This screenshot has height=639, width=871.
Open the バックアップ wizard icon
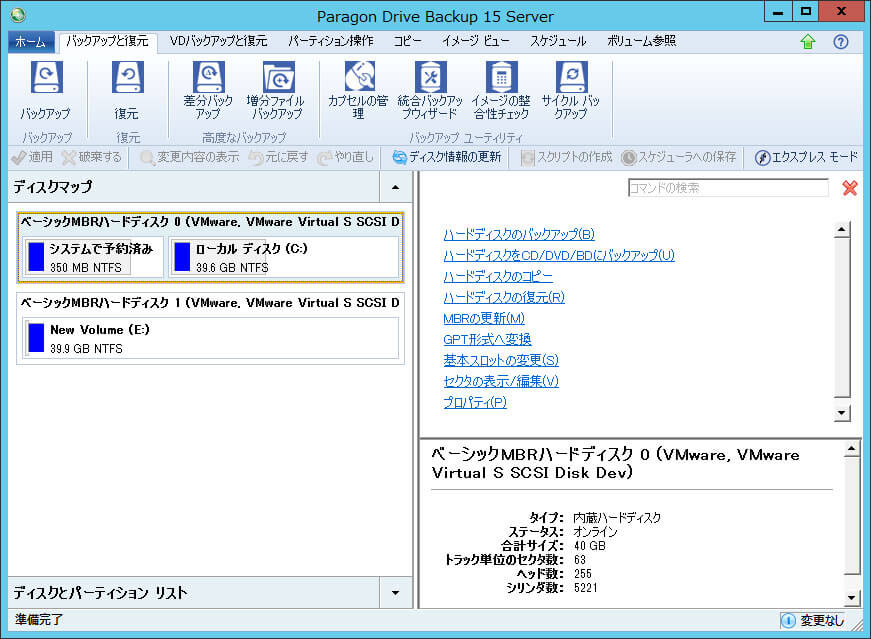click(46, 91)
